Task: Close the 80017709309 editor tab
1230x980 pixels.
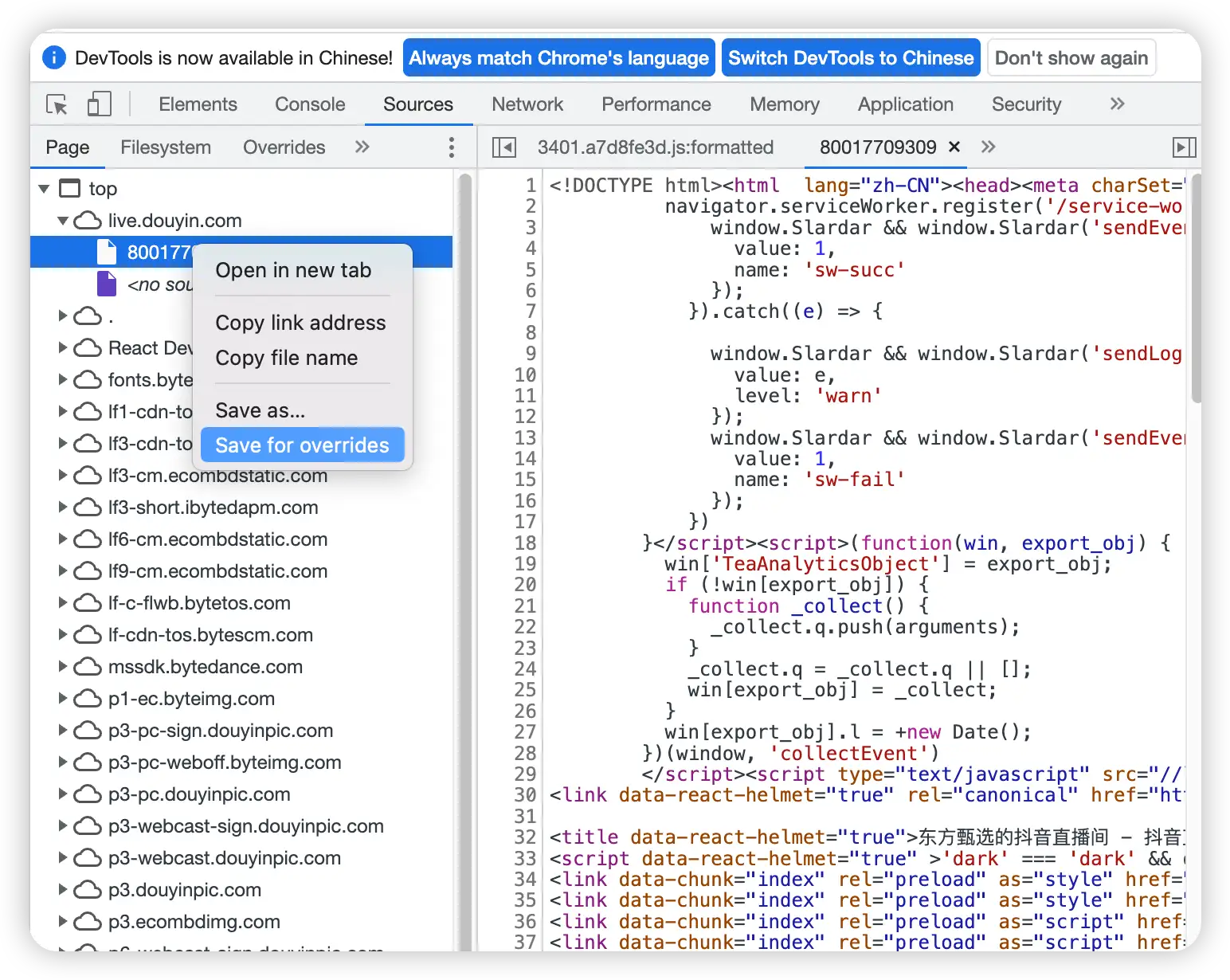Action: pos(954,147)
